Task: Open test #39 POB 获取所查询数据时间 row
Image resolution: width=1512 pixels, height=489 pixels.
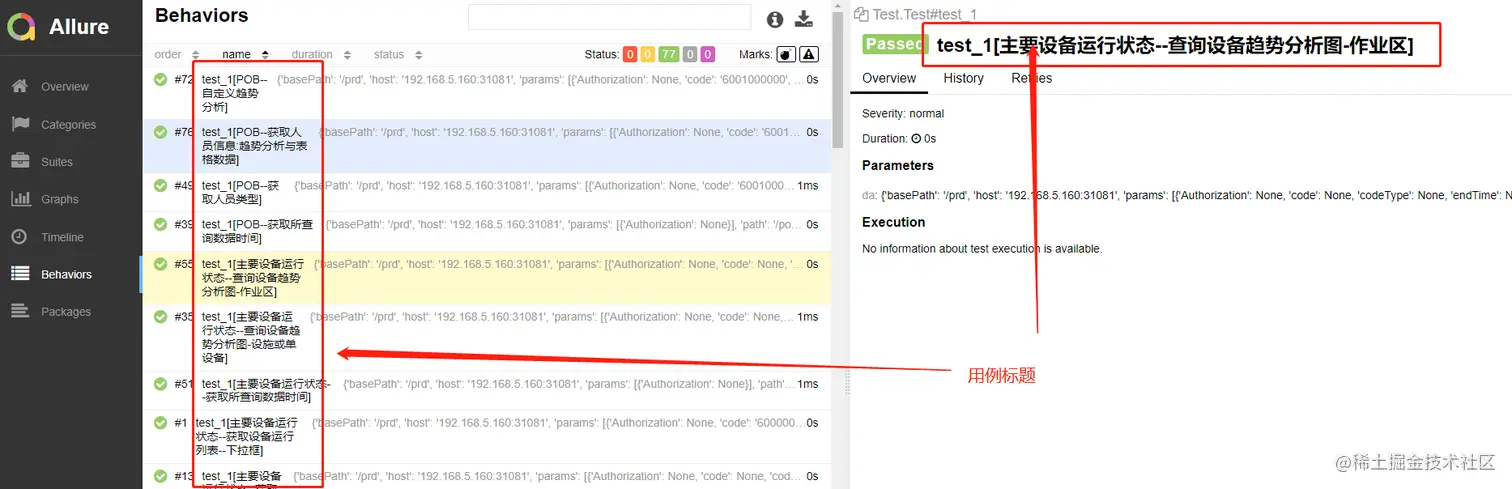Action: (486, 231)
